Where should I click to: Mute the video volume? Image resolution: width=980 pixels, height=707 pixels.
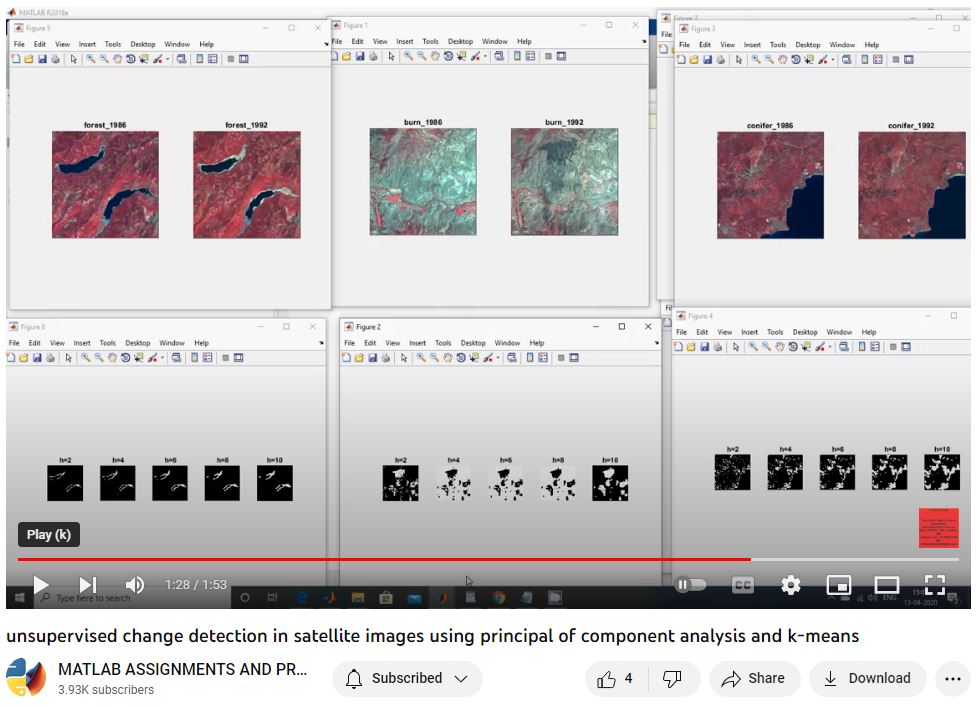pos(134,585)
